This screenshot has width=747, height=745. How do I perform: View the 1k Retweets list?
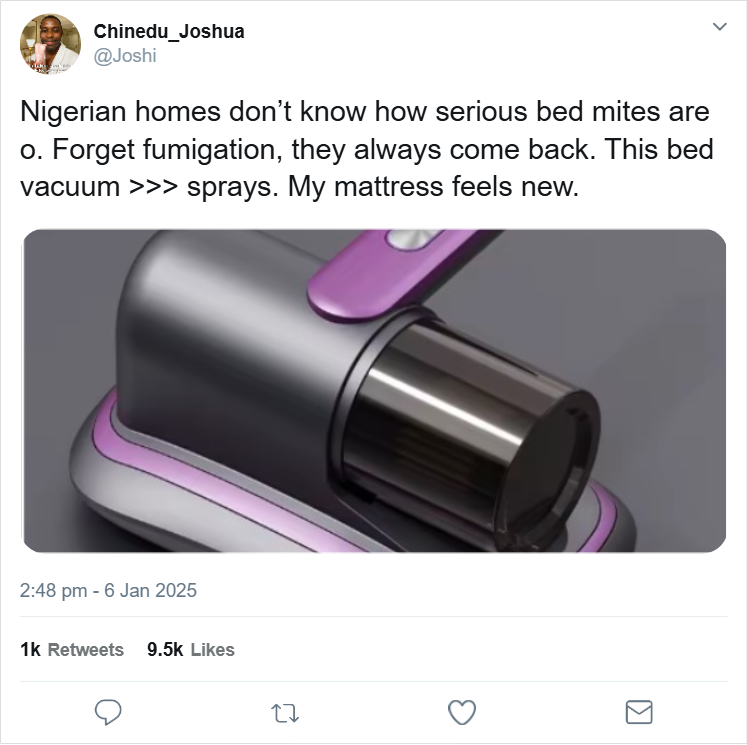tap(72, 650)
